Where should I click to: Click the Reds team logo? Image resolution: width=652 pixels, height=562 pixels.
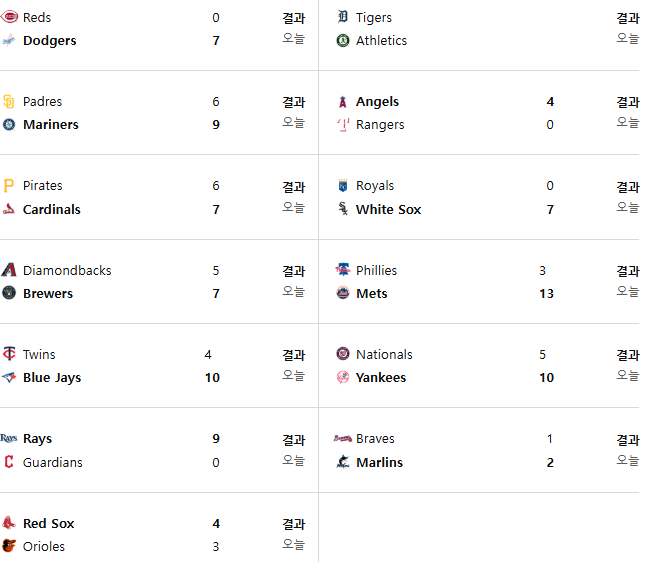click(9, 17)
